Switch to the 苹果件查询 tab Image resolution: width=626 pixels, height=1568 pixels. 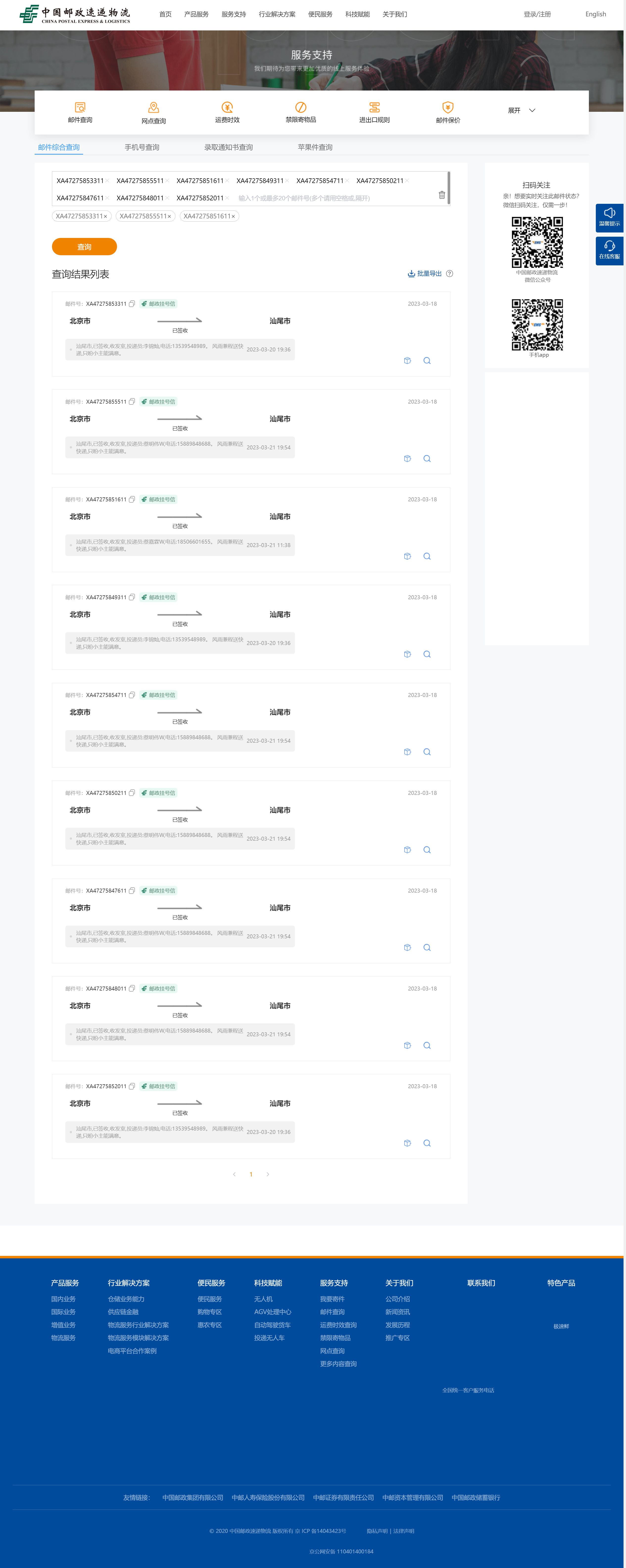[315, 147]
